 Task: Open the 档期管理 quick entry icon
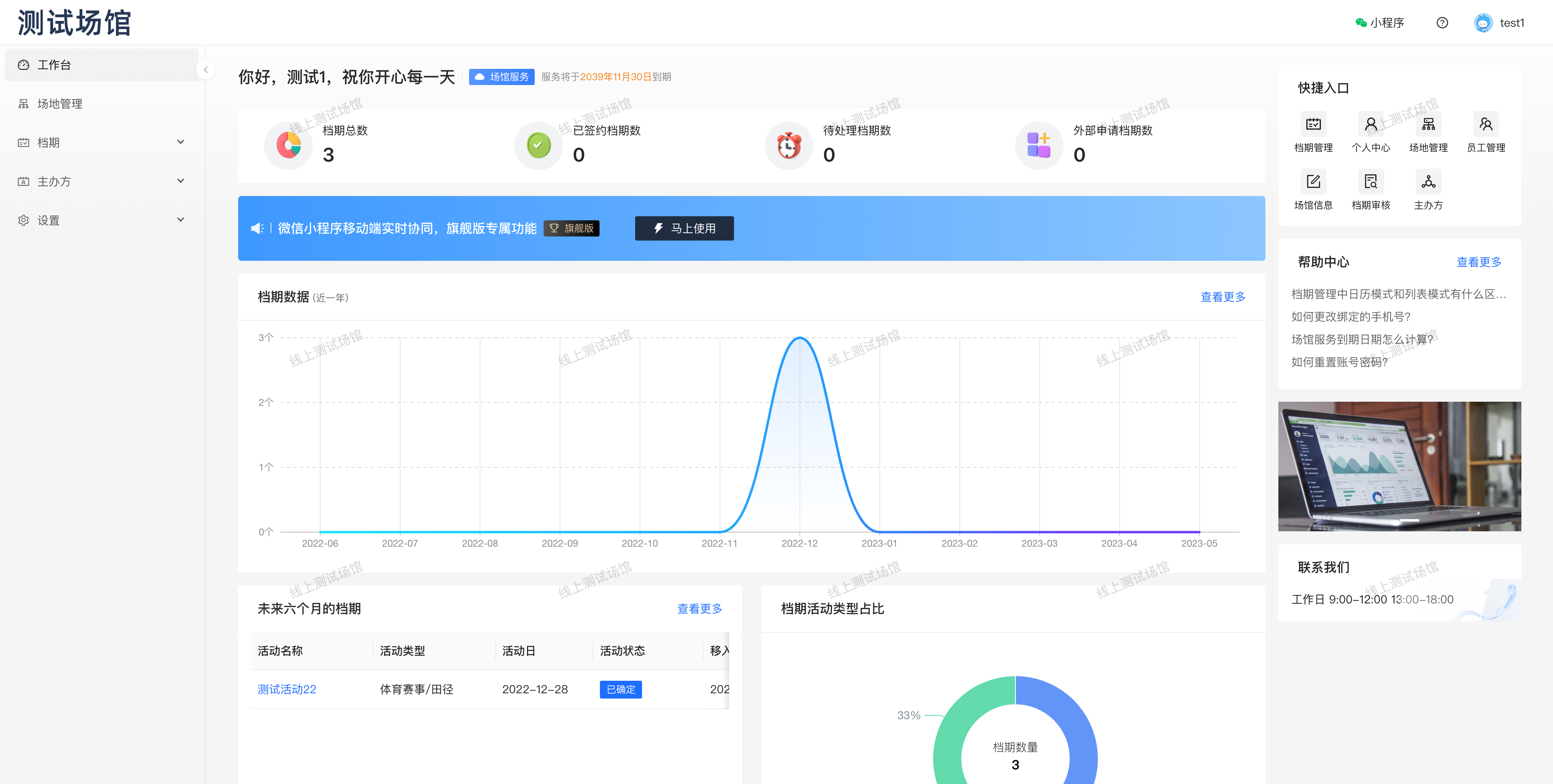(1313, 124)
